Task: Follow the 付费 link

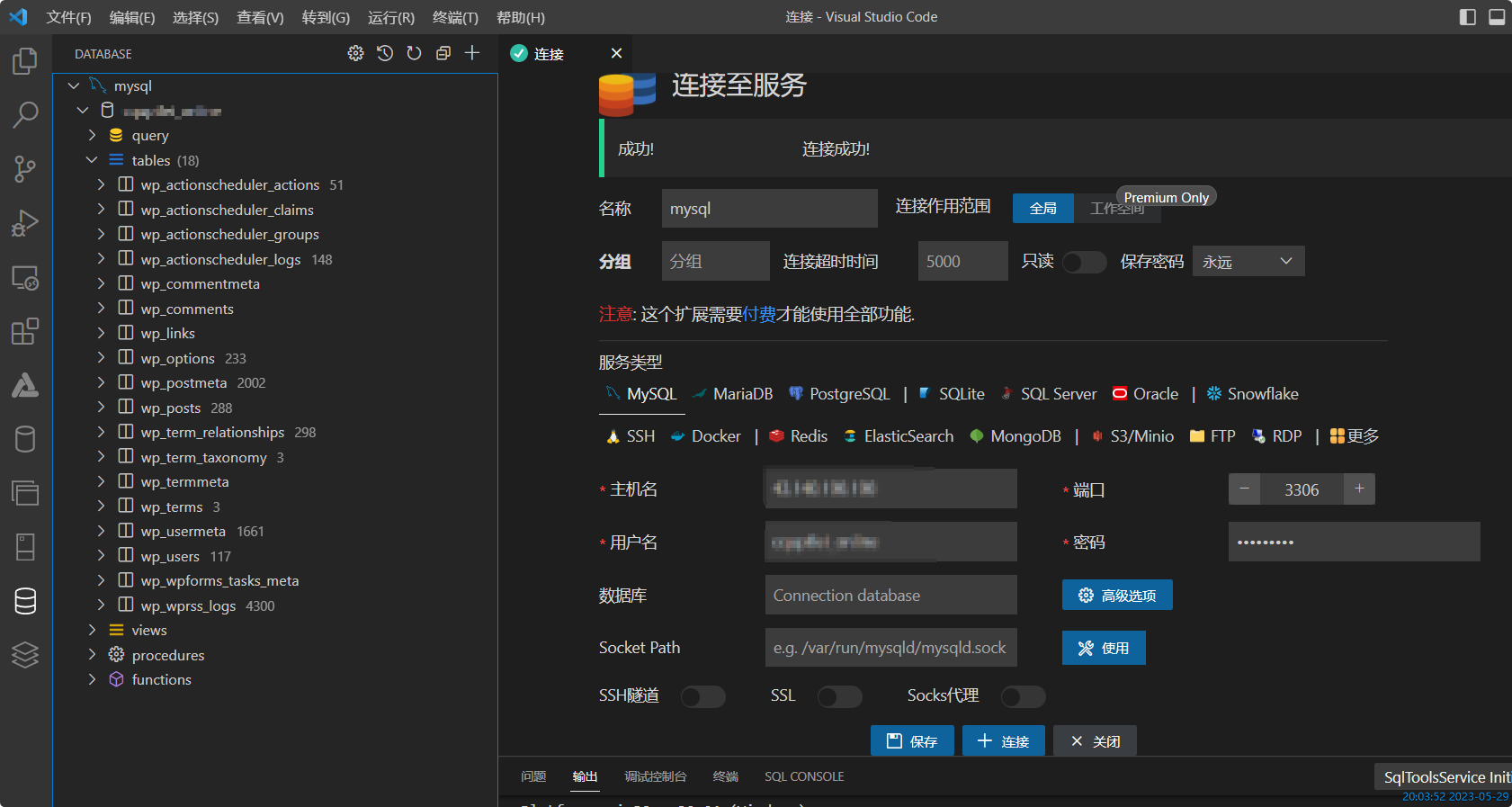Action: tap(759, 314)
